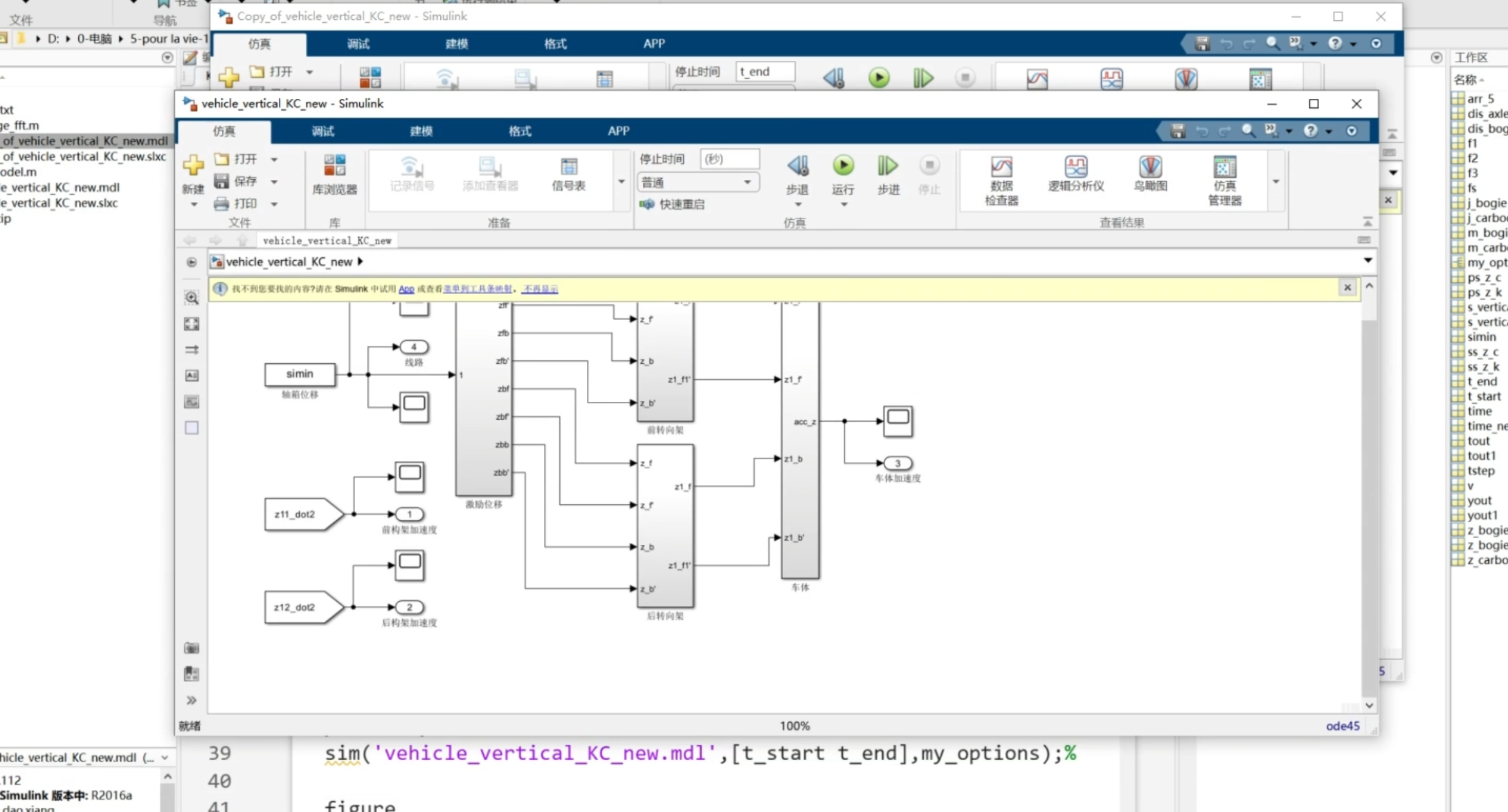Expand the results gallery arrow
1508x812 pixels.
pyautogui.click(x=1275, y=181)
